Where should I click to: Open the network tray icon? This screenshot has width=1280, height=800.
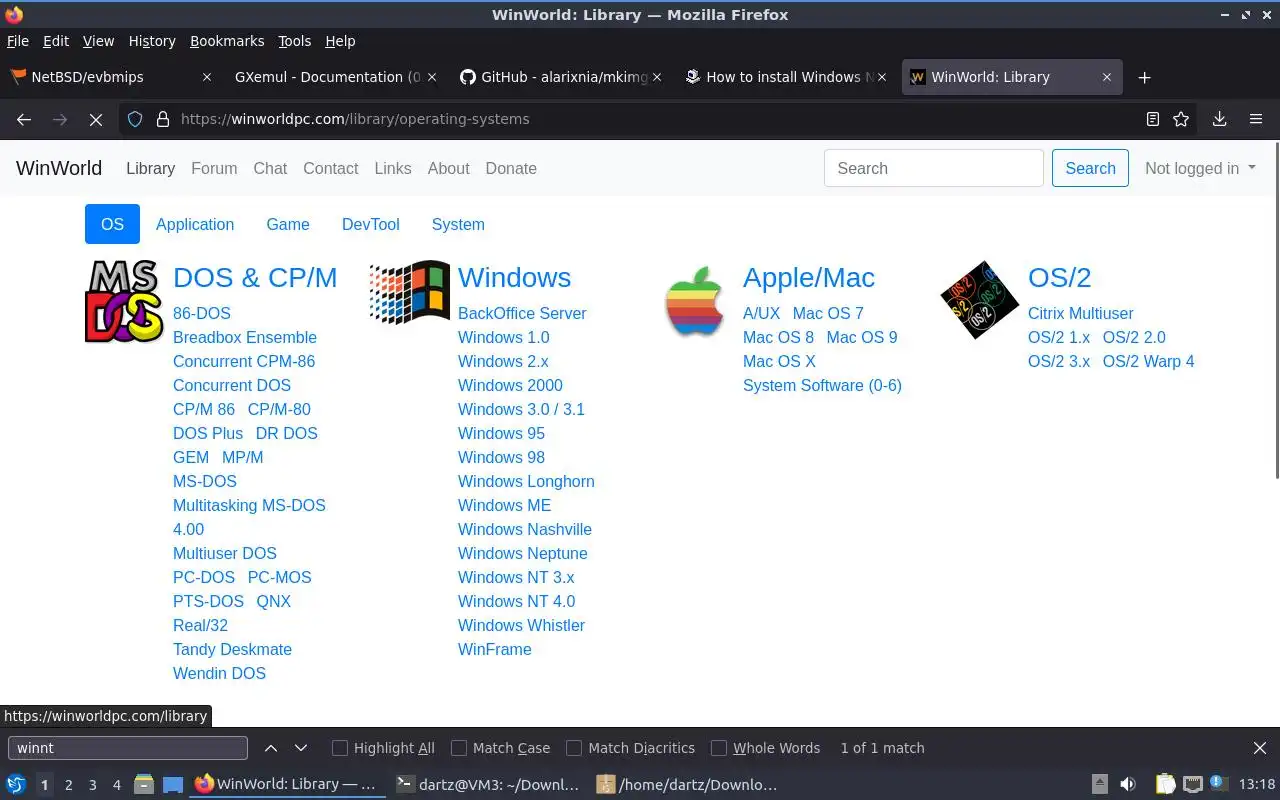click(1193, 785)
